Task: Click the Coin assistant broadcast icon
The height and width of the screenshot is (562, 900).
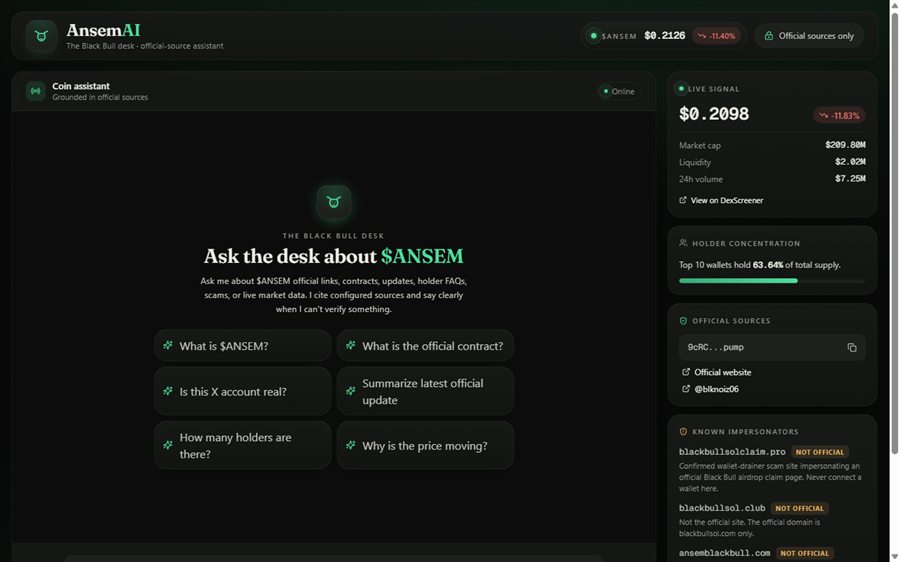Action: 36,91
